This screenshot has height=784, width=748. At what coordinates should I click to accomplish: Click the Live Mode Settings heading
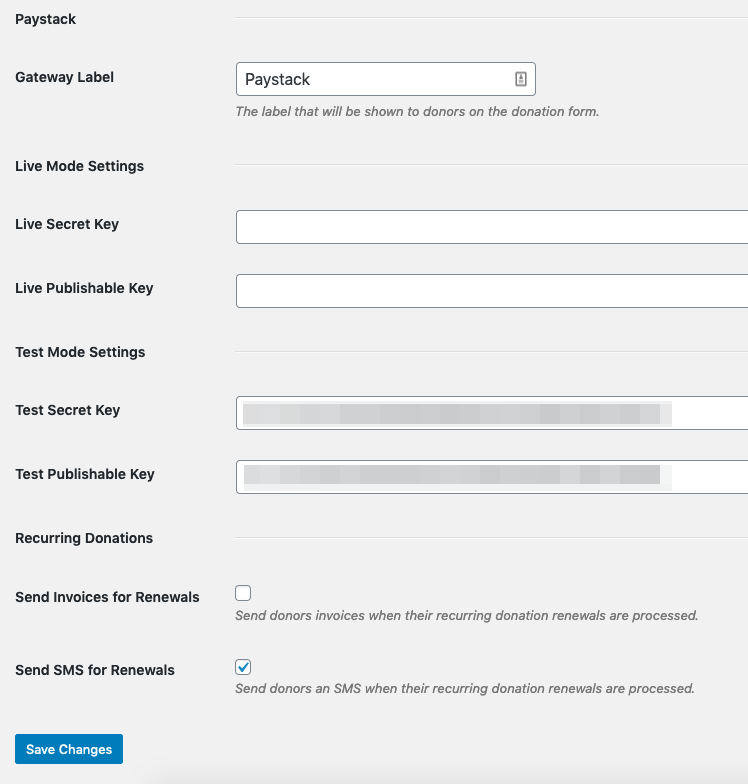pyautogui.click(x=80, y=166)
